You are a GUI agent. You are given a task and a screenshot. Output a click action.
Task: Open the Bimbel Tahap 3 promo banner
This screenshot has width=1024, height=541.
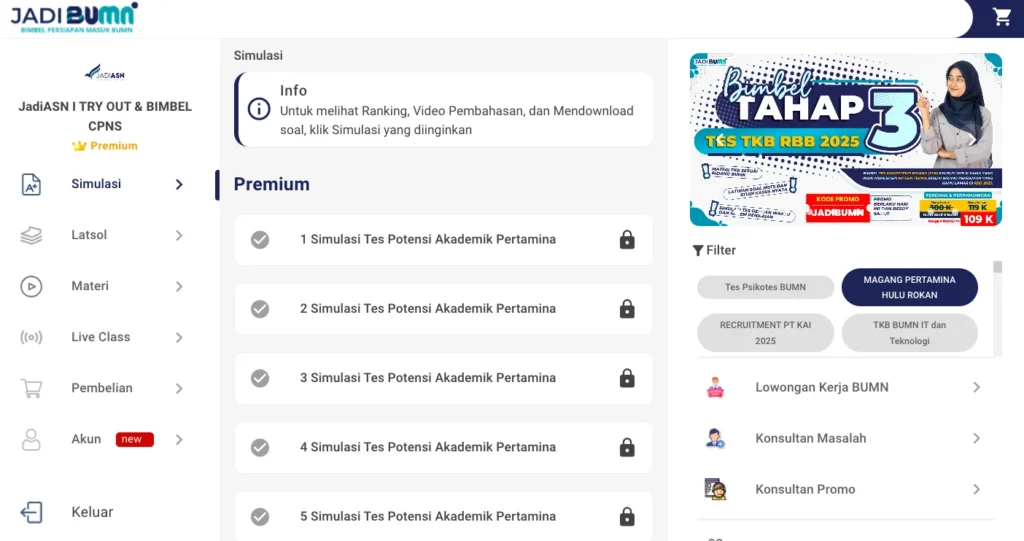846,139
